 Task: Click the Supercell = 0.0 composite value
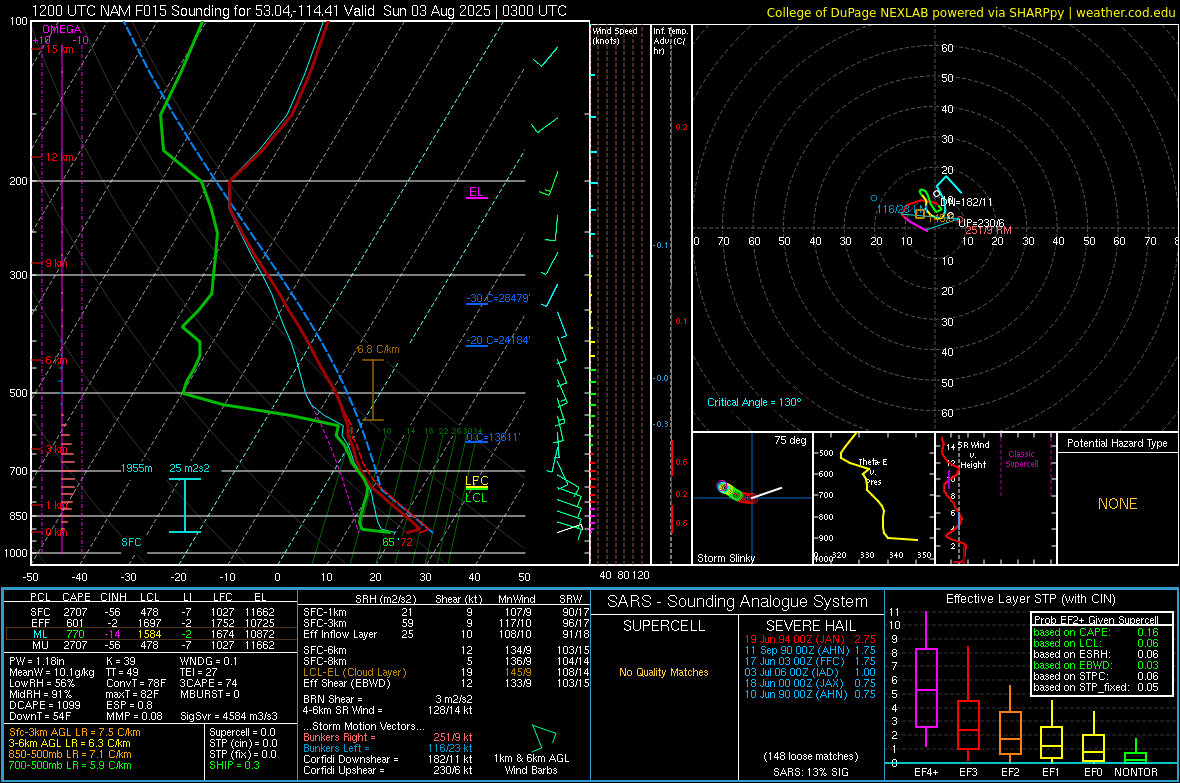(242, 732)
